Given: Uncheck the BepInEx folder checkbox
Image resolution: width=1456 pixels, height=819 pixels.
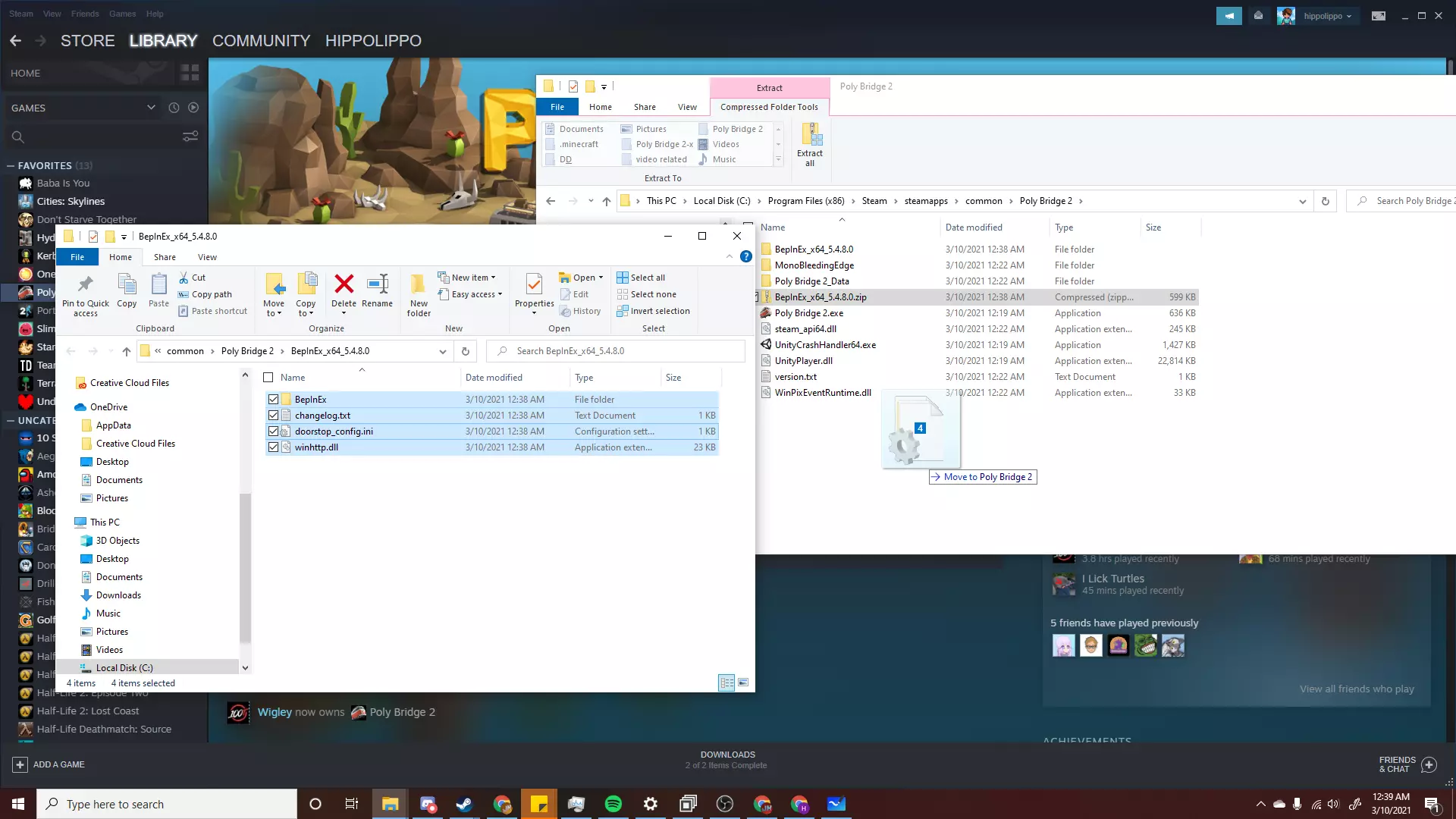Looking at the screenshot, I should [x=273, y=400].
